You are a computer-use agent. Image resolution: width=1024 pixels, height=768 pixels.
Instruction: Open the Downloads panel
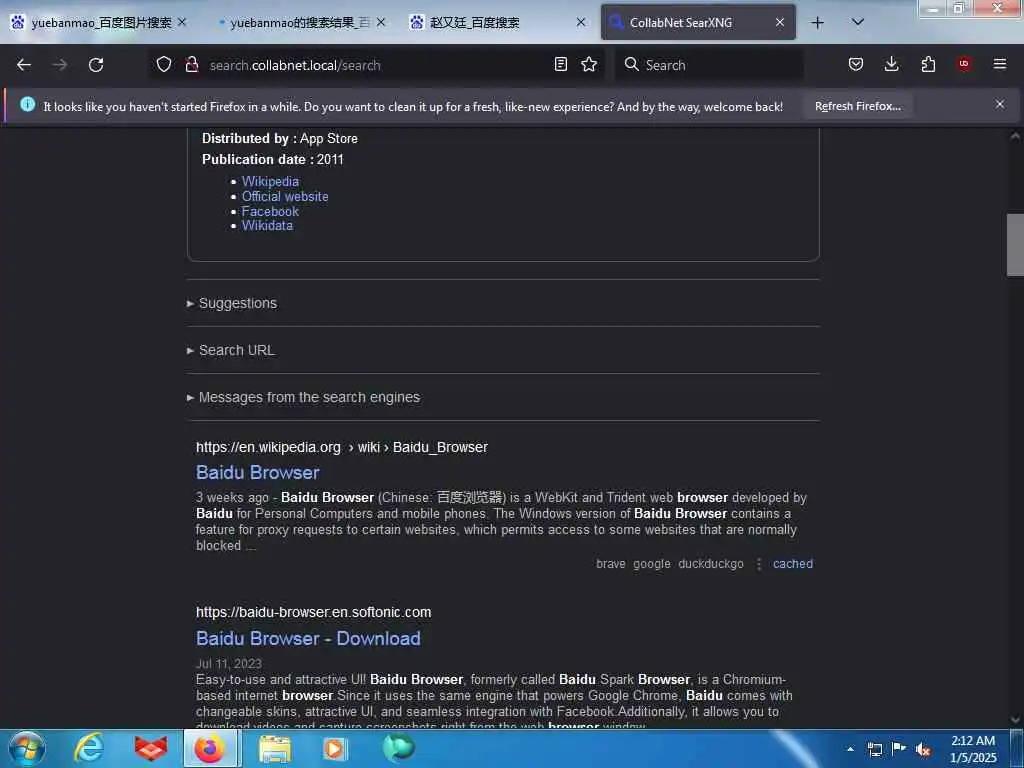point(891,64)
